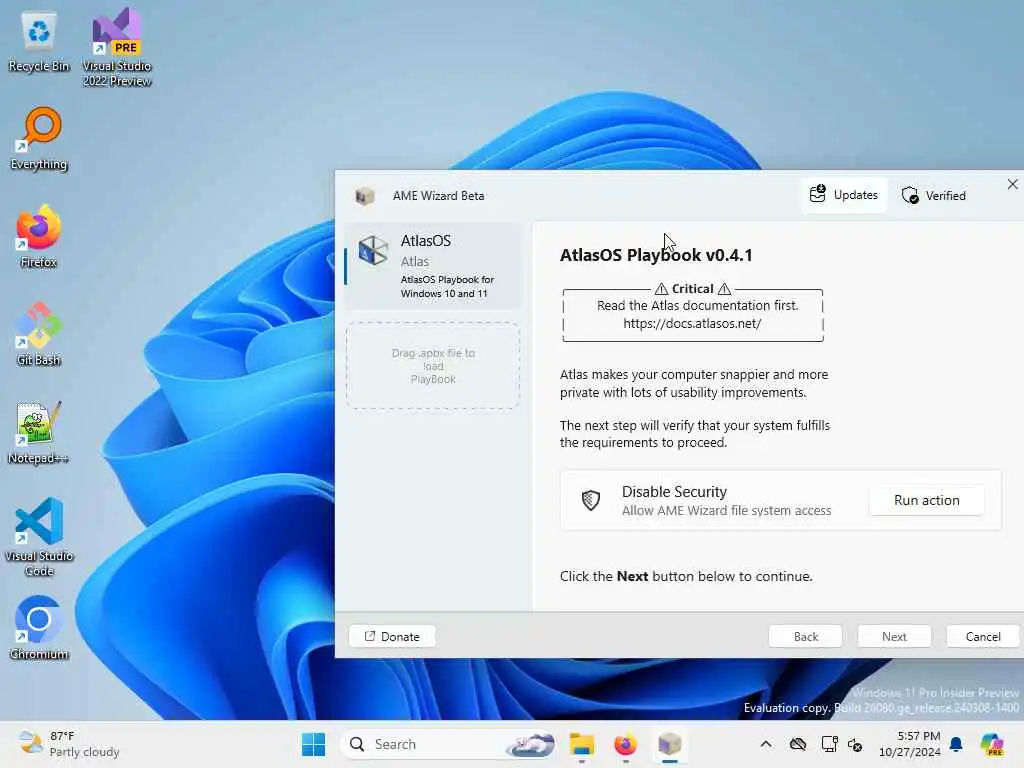
Task: Click the OneDrive cloud tray icon
Action: [798, 744]
